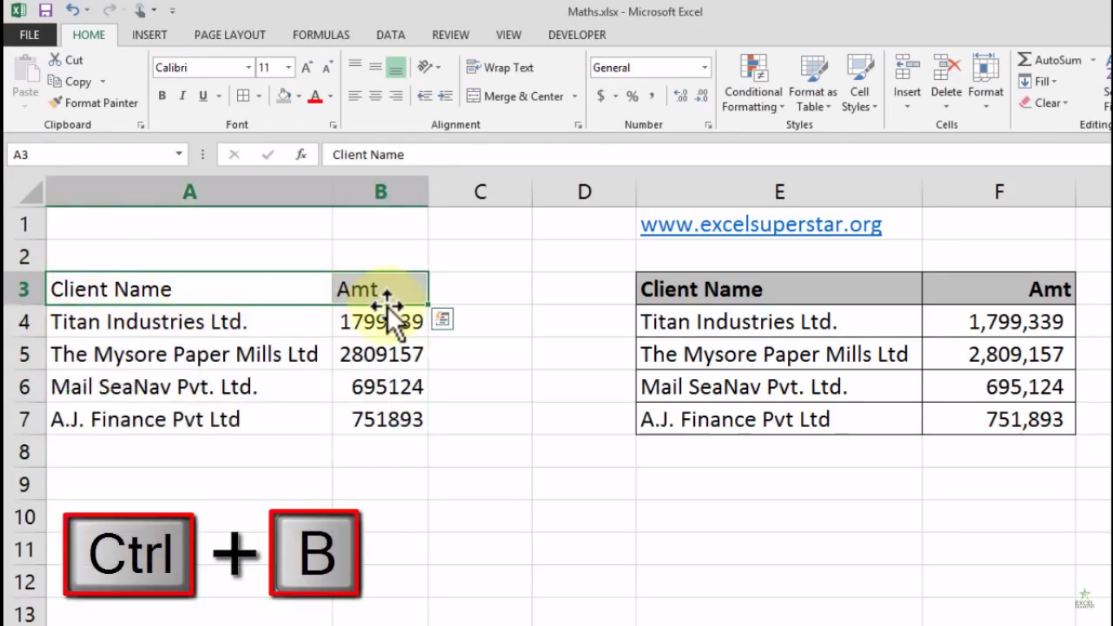This screenshot has width=1113, height=626.
Task: Click the Accounting dollar format icon
Action: click(x=601, y=96)
